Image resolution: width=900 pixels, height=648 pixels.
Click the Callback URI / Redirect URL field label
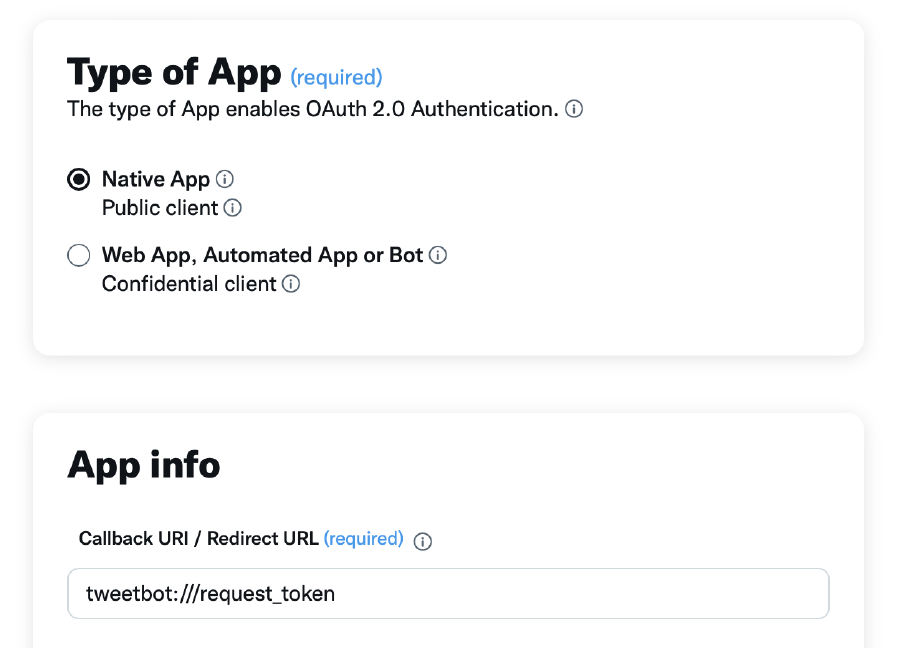[x=199, y=538]
